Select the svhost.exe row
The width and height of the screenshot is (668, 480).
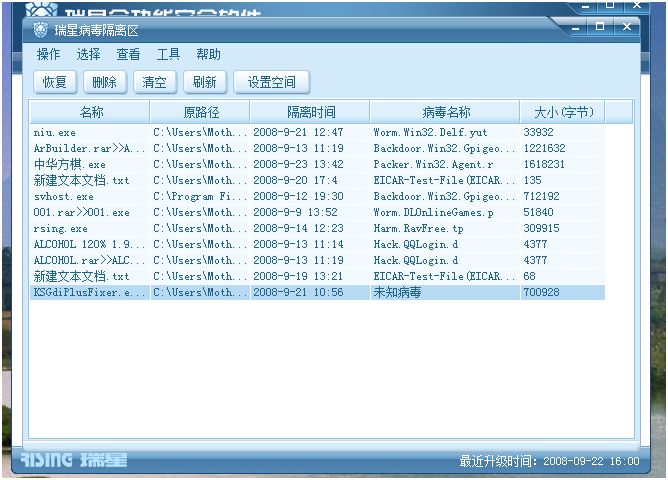pyautogui.click(x=317, y=196)
